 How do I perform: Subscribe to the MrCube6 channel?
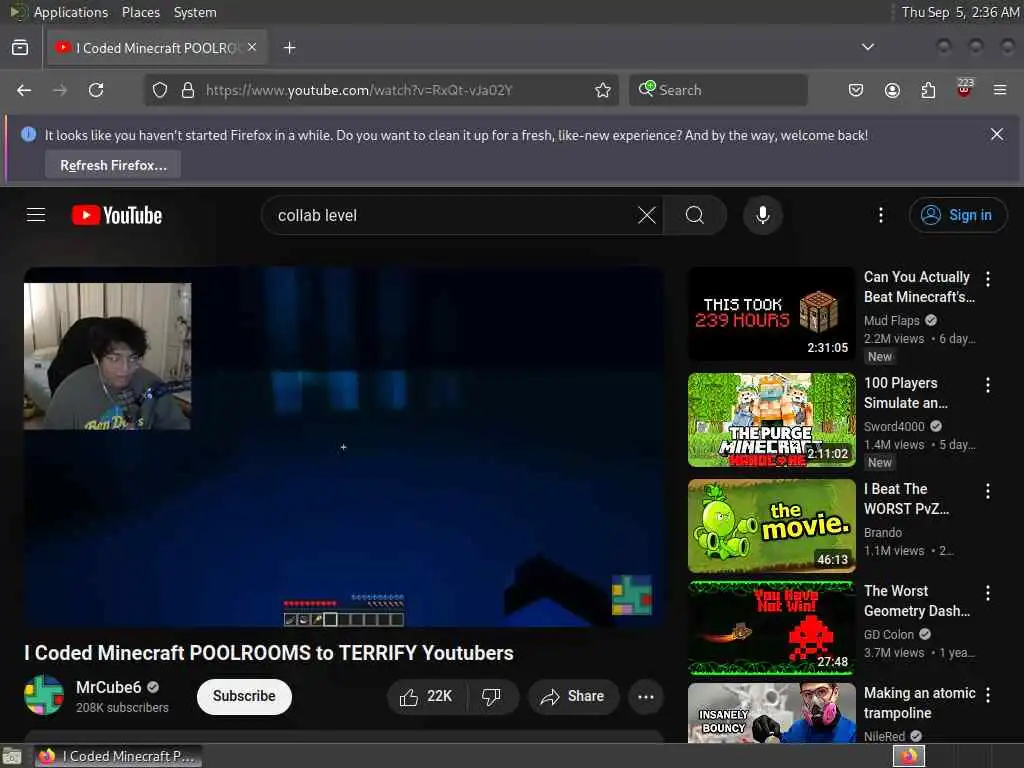[x=244, y=696]
